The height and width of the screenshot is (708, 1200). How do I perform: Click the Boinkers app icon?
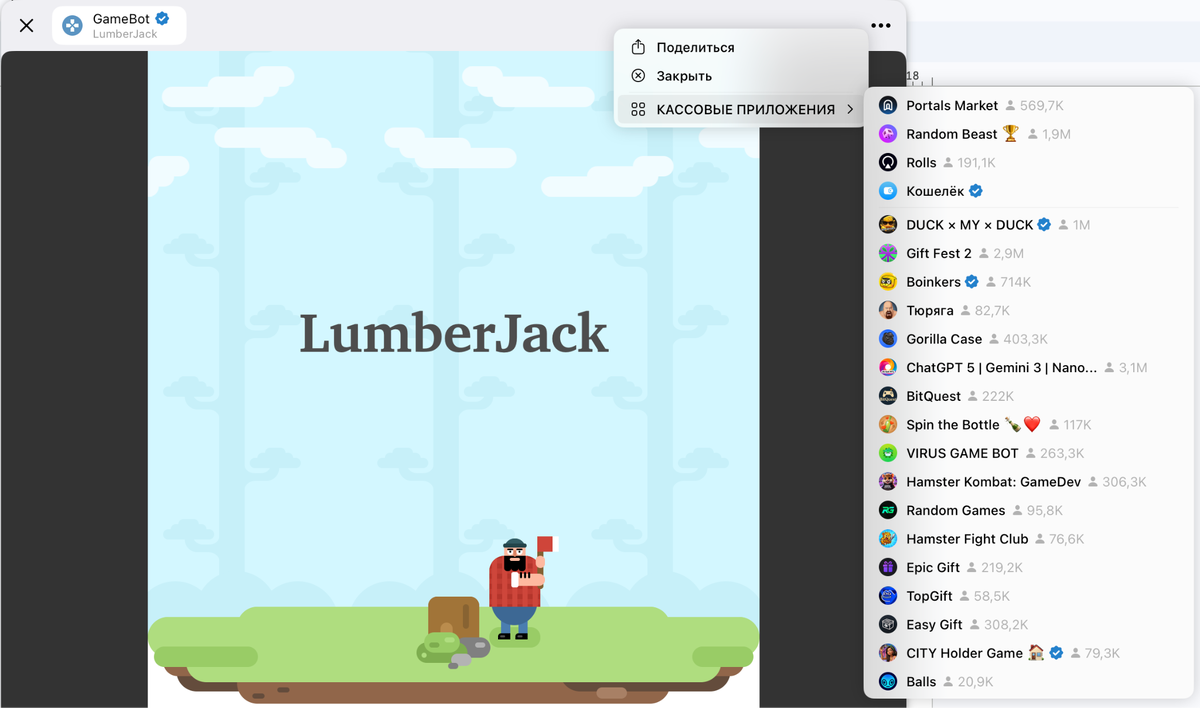point(888,282)
